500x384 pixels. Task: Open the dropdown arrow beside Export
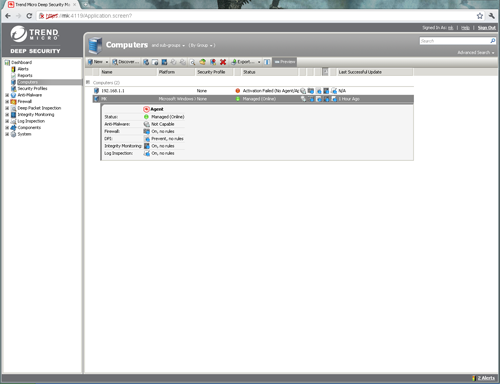[259, 62]
